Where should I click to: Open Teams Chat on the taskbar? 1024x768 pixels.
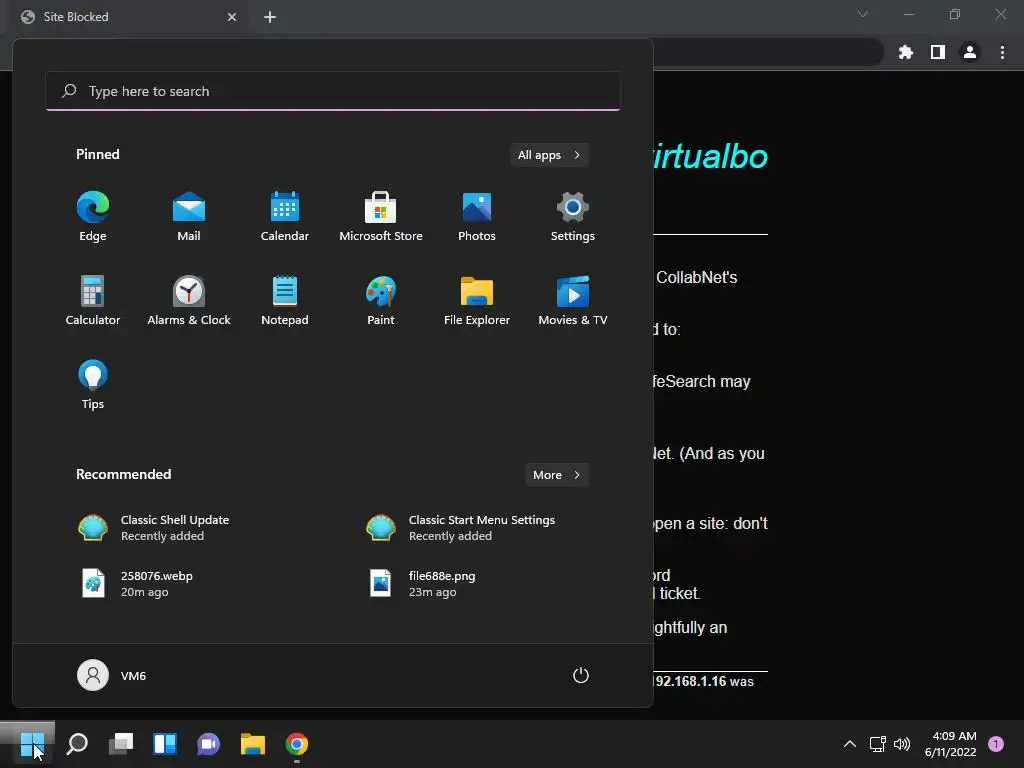click(x=208, y=744)
